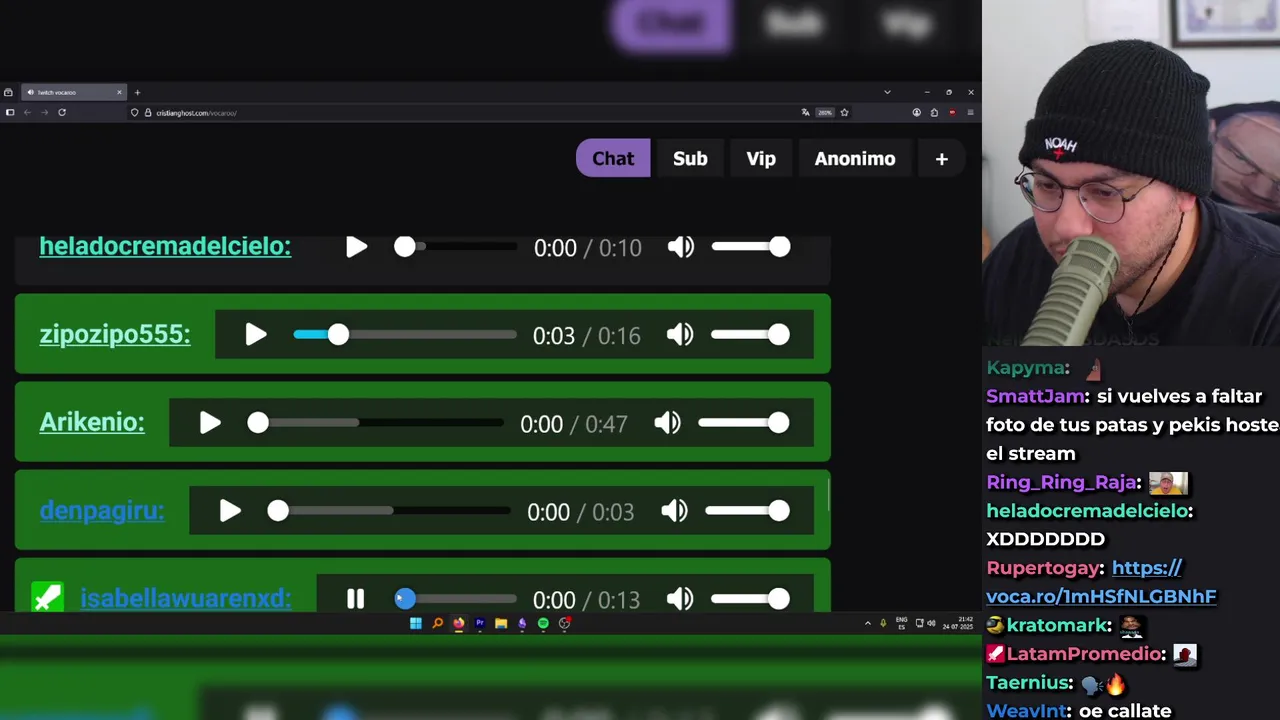This screenshot has width=1280, height=720.
Task: Click the page's vertical scrollbar
Action: pyautogui.click(x=828, y=493)
